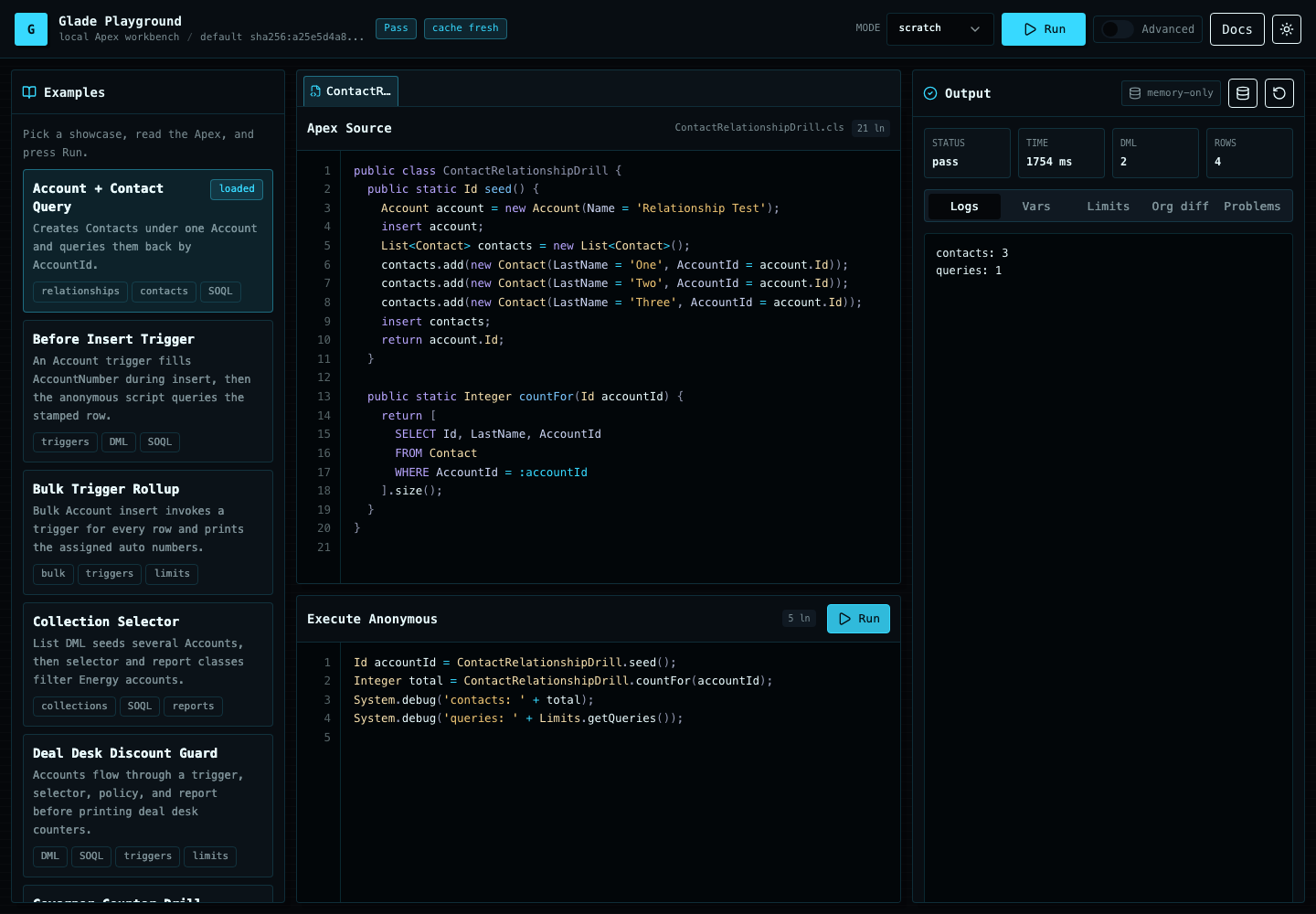Click the Glade Playground G logo

[31, 29]
